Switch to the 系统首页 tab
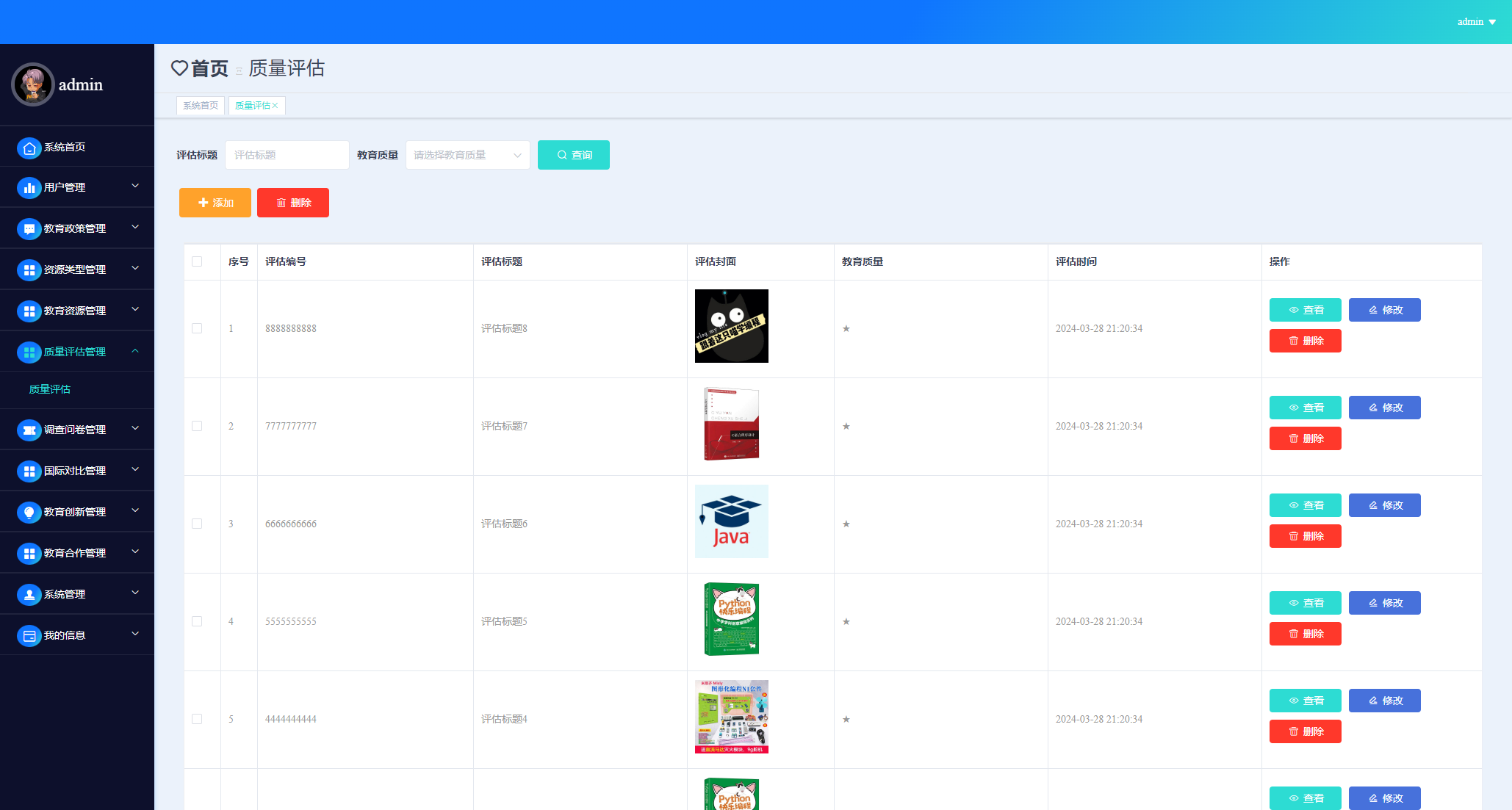The image size is (1512, 810). tap(201, 106)
